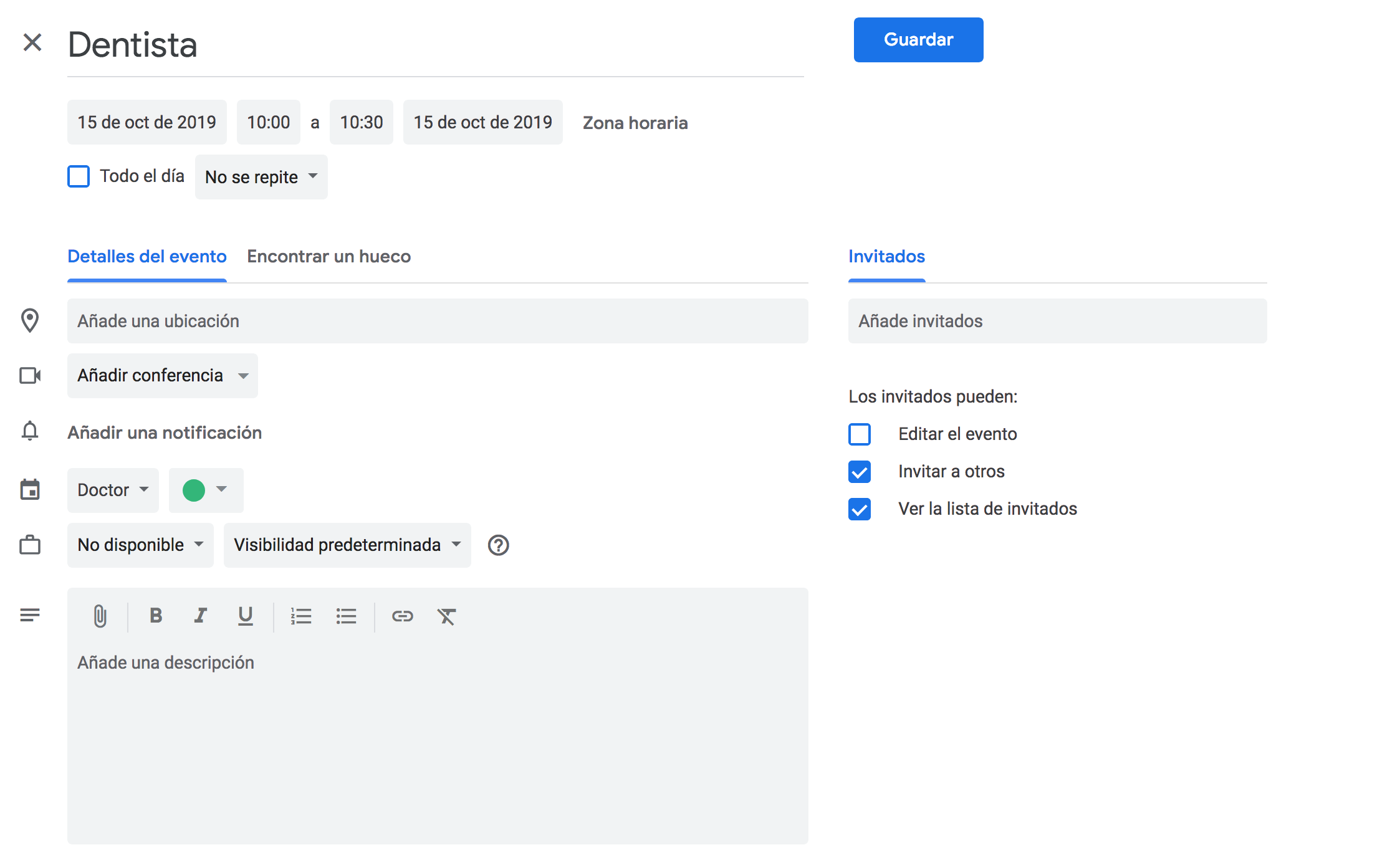Save the event with the Guardar button

click(x=918, y=39)
